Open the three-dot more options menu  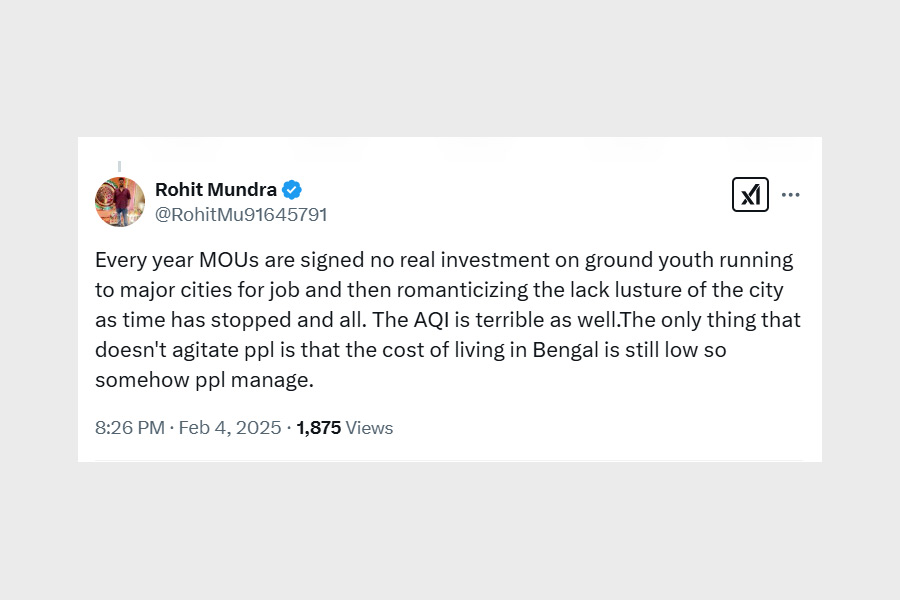click(x=790, y=195)
